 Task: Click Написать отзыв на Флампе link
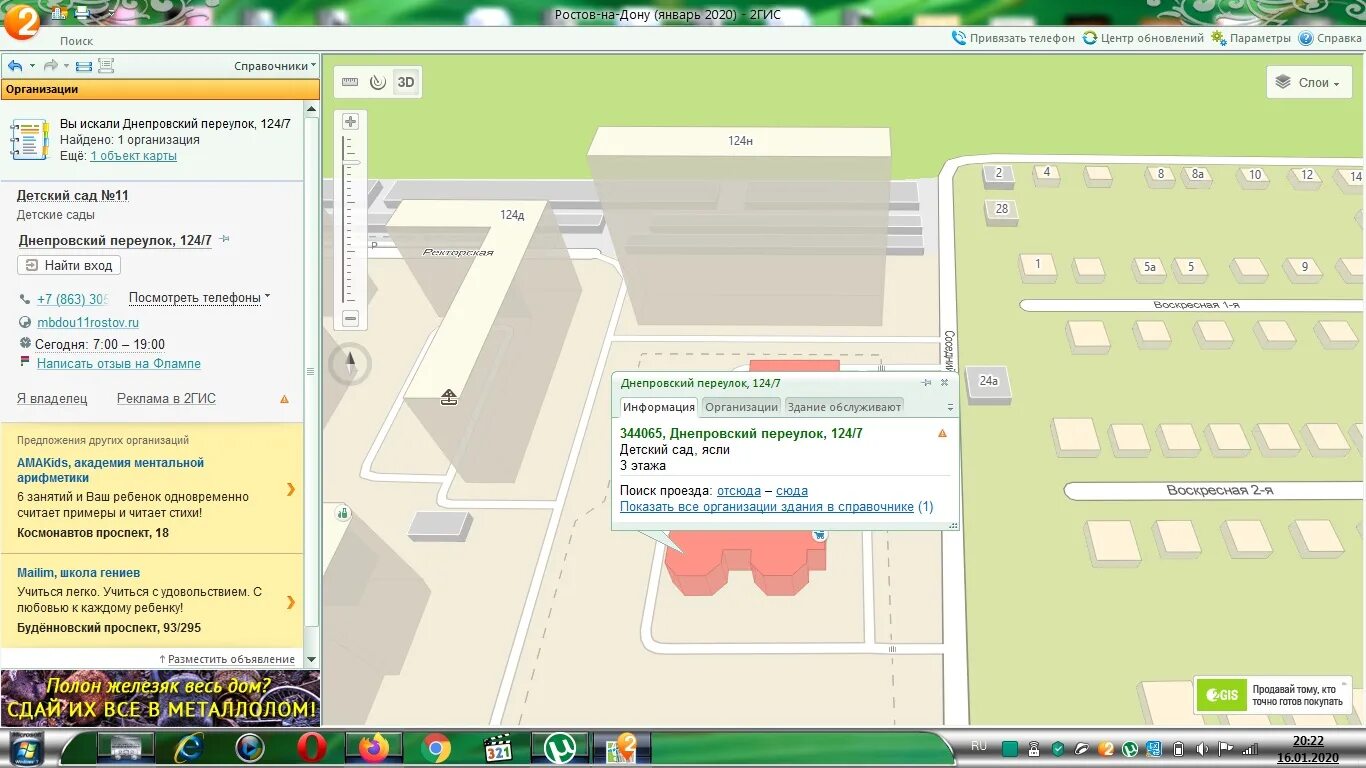point(119,364)
